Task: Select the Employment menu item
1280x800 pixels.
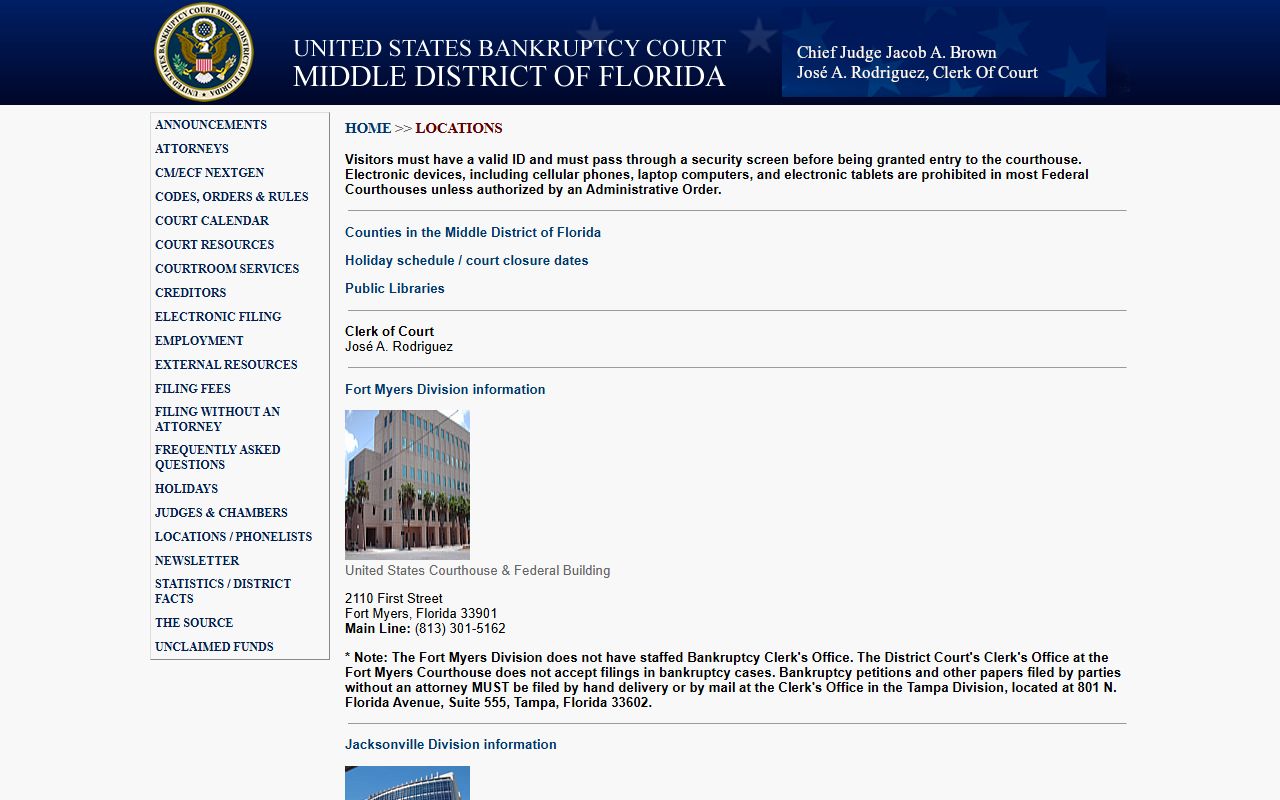Action: tap(199, 341)
